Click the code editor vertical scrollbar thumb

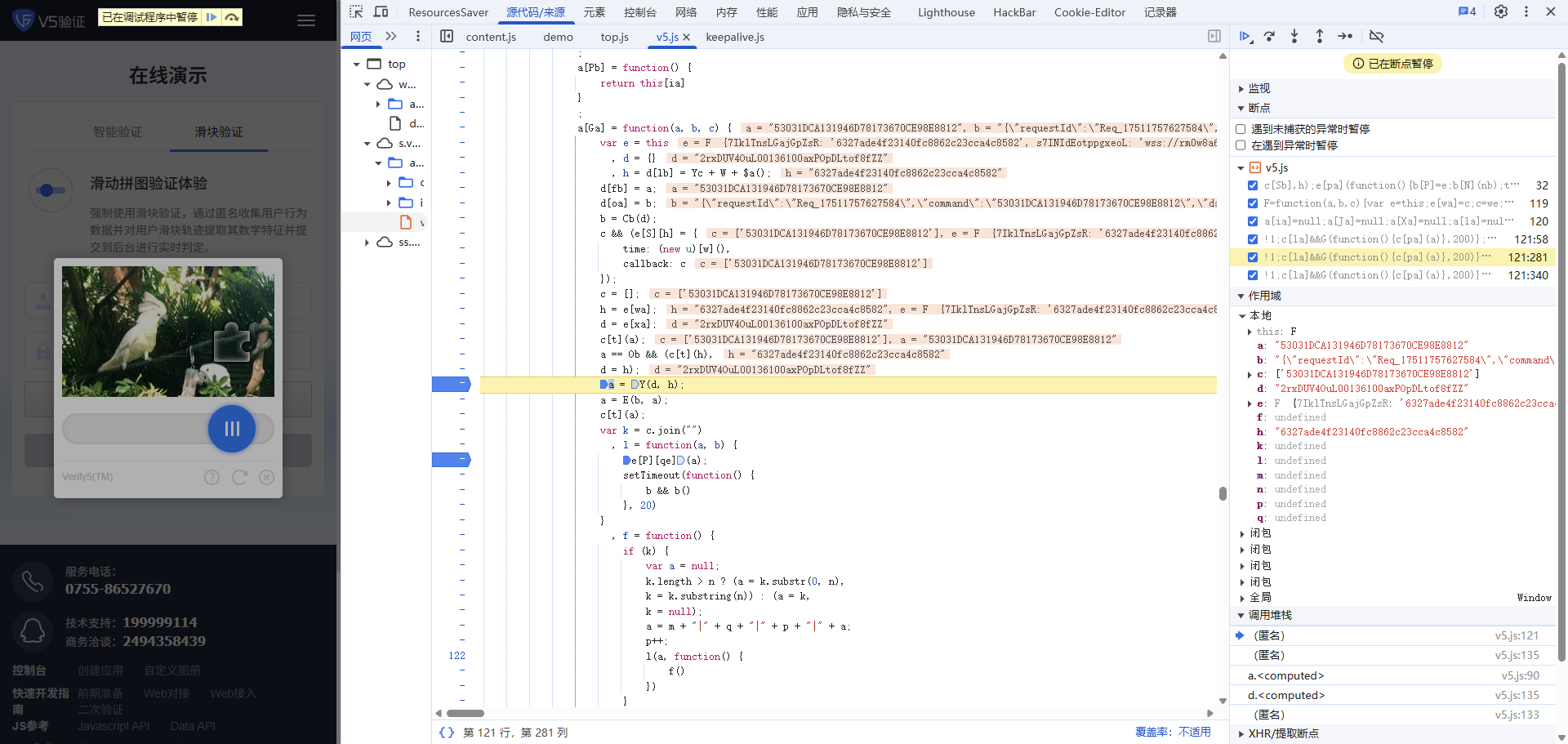tap(1223, 493)
